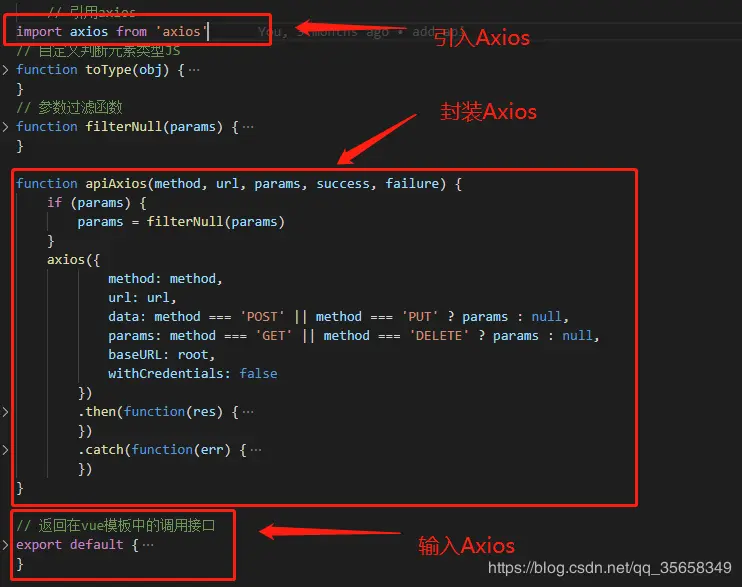Click the 'false' value of withCredentials
The width and height of the screenshot is (742, 587).
(x=258, y=374)
